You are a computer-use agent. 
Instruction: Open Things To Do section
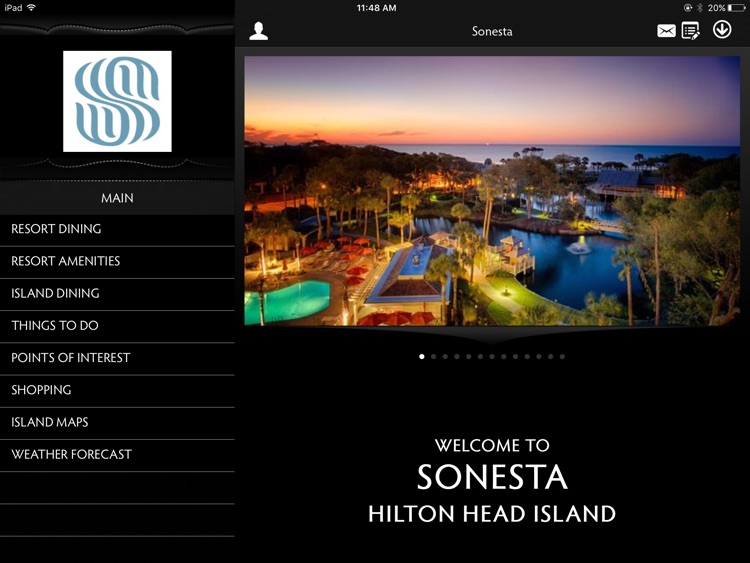tap(117, 326)
